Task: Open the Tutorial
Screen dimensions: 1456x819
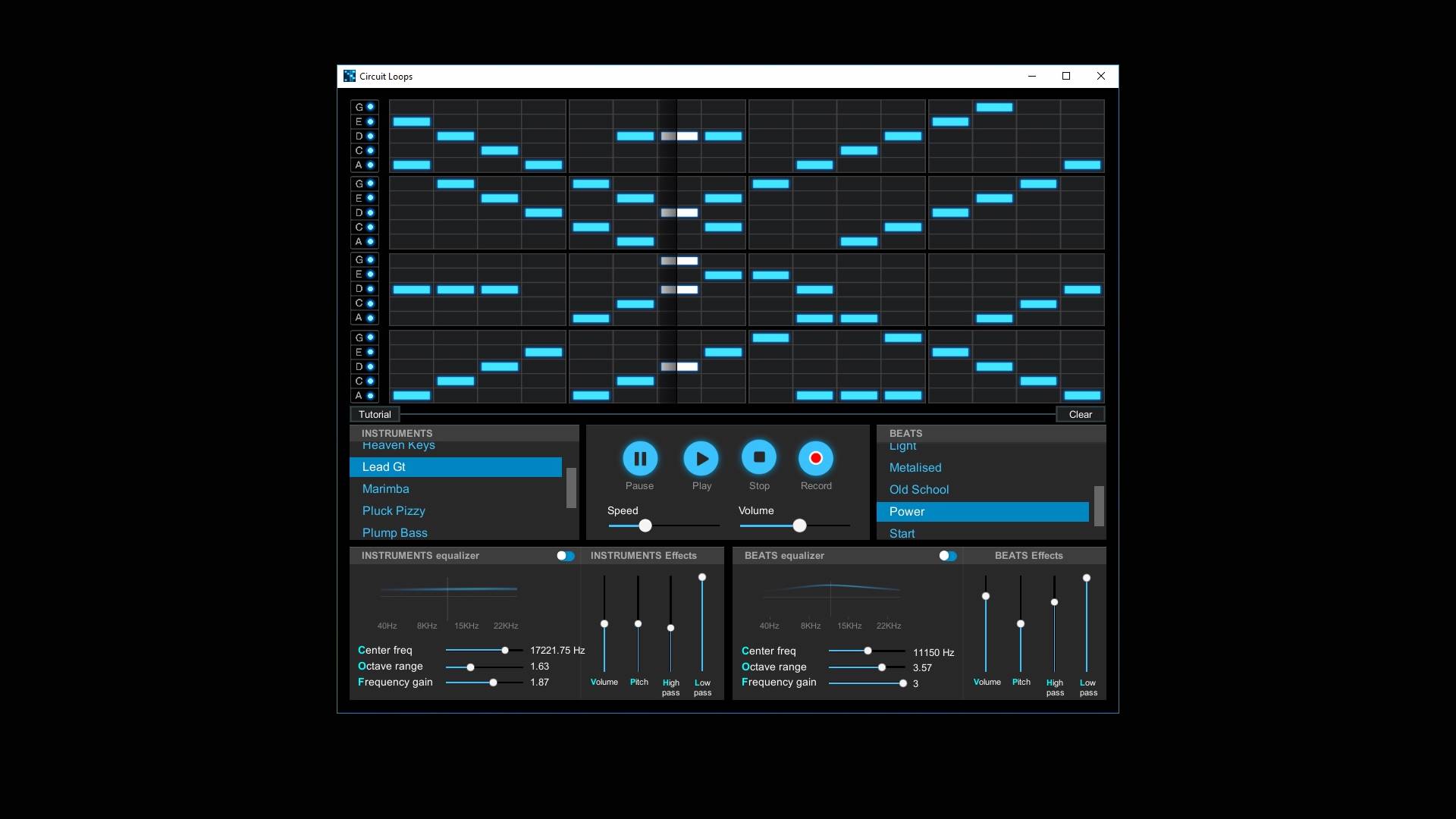Action: tap(375, 414)
